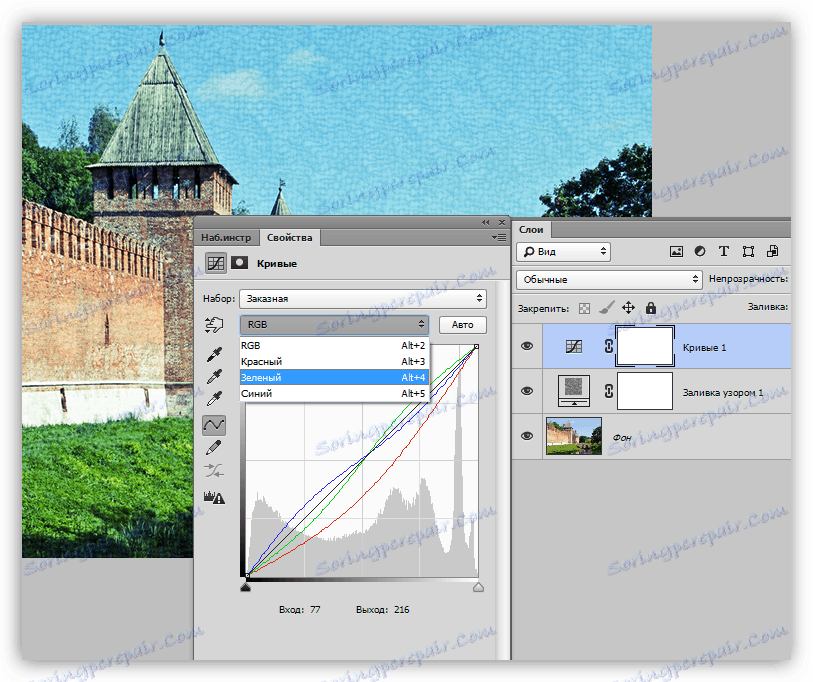Switch to the Наб.инстр tab

click(x=226, y=238)
